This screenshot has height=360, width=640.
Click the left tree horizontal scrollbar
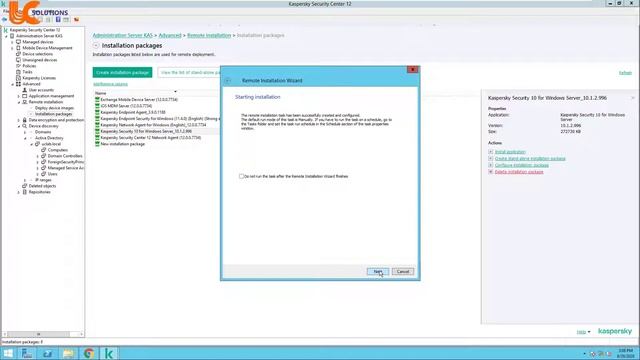(x=42, y=334)
